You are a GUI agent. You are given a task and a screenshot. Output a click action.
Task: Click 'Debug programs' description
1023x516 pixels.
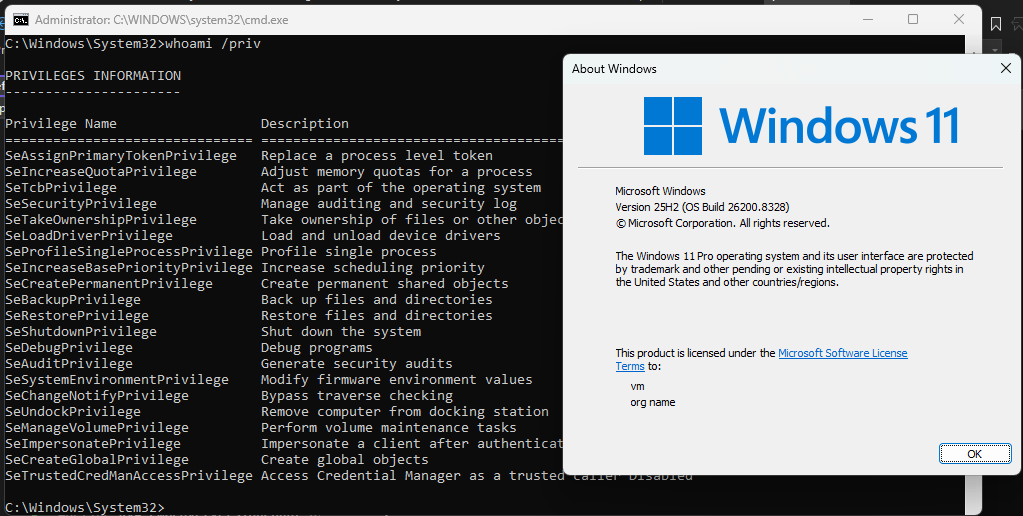[317, 348]
